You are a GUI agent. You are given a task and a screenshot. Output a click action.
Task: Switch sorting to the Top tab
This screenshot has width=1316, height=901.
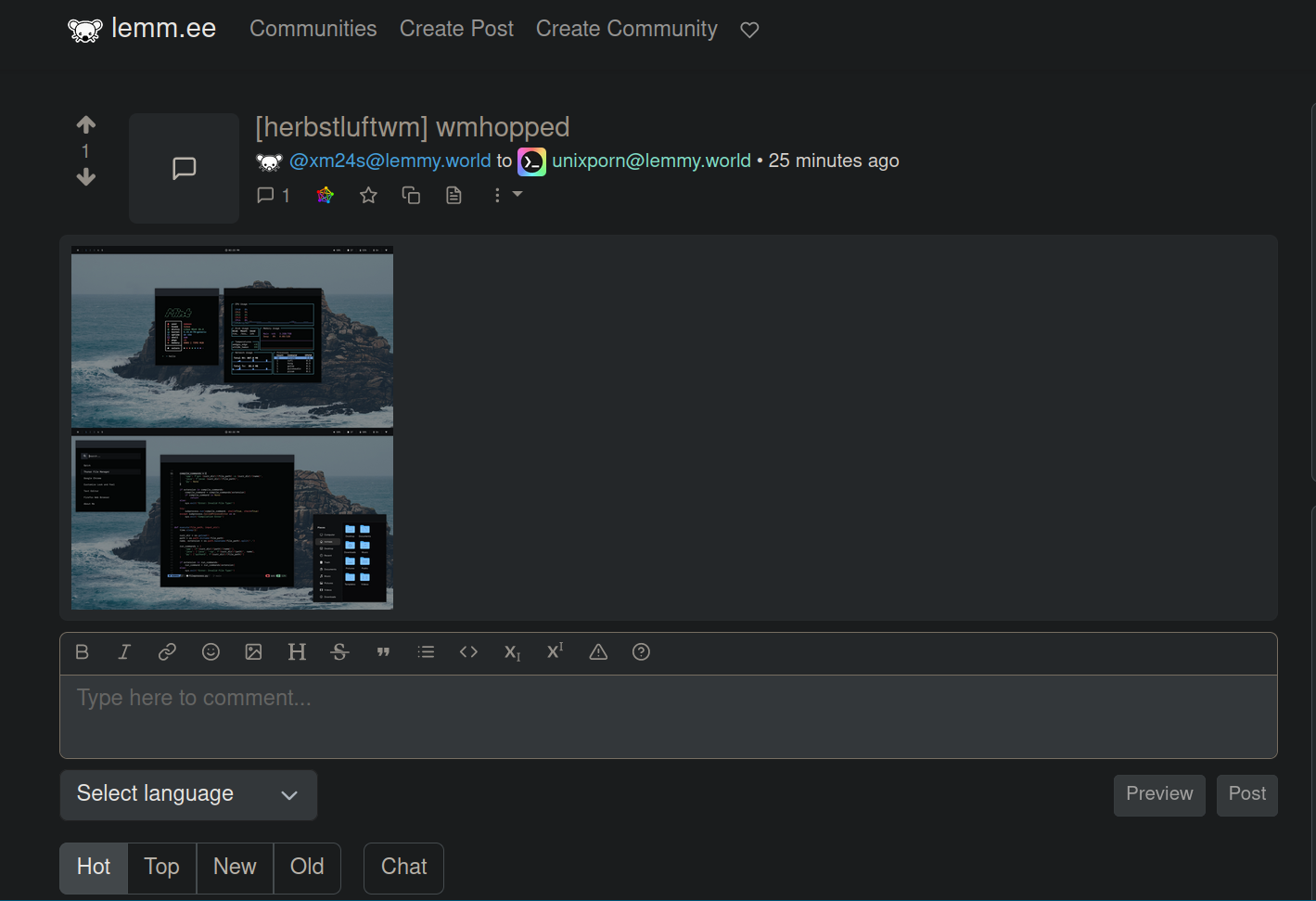pyautogui.click(x=161, y=867)
